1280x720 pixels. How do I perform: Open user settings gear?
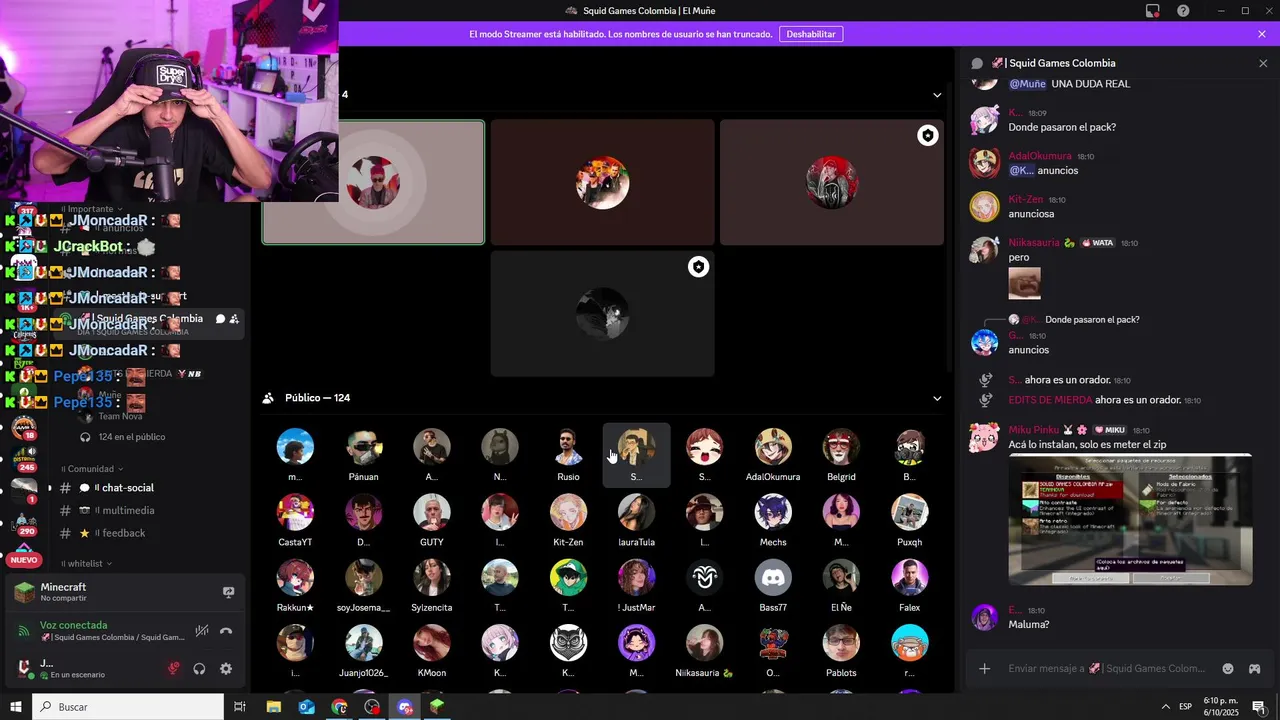[226, 668]
